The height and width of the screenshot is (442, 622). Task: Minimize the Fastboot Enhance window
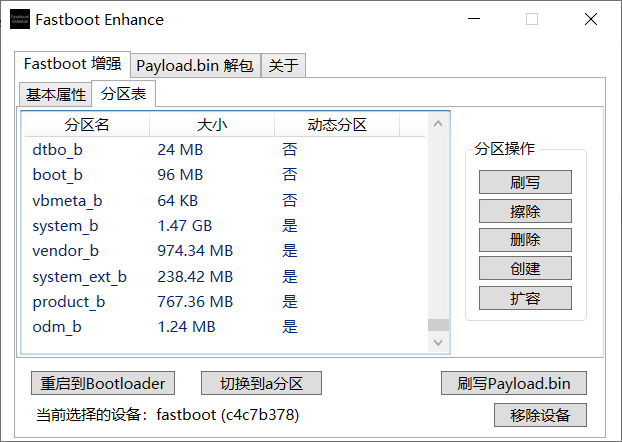click(x=474, y=19)
